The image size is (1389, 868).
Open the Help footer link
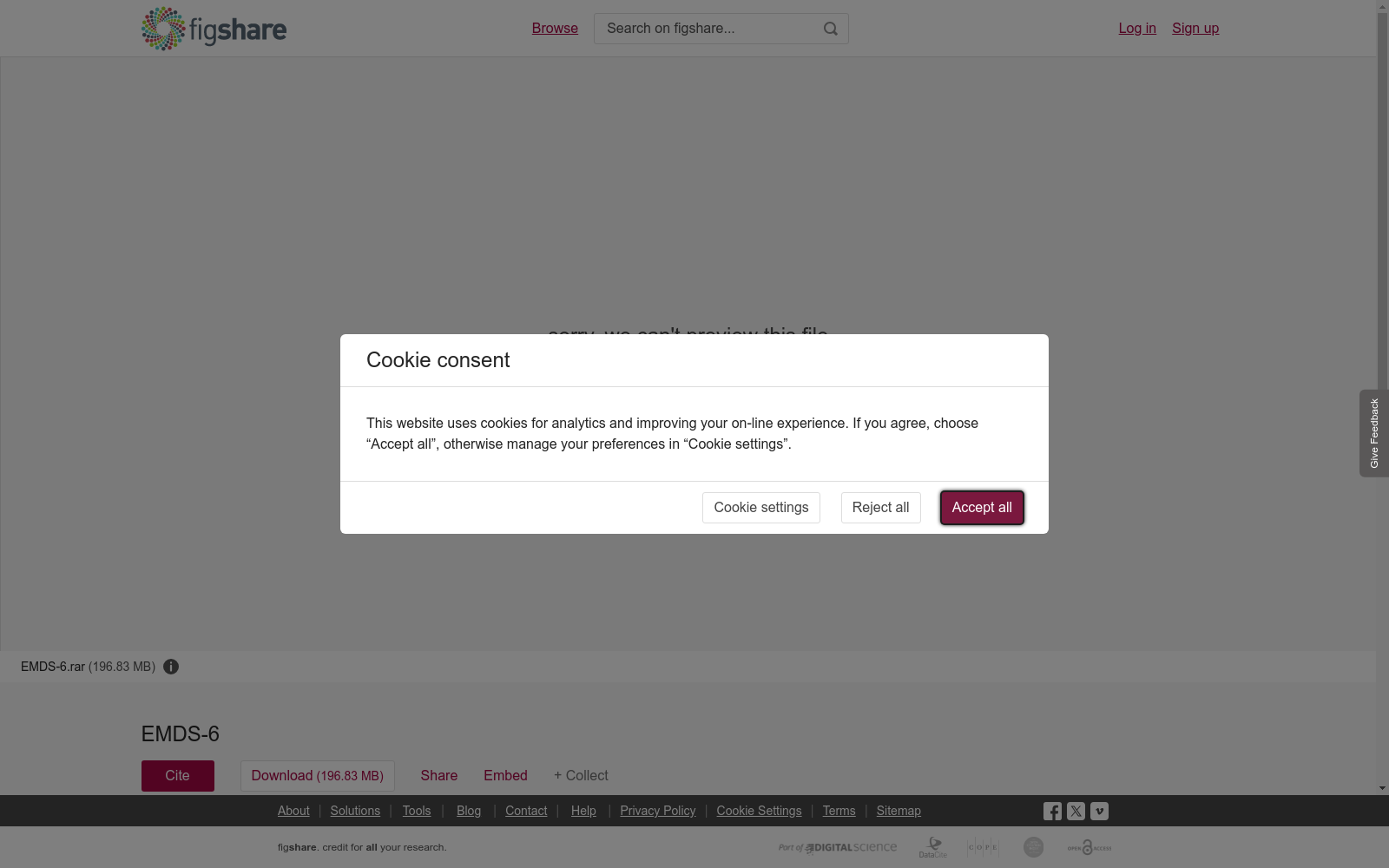coord(583,811)
